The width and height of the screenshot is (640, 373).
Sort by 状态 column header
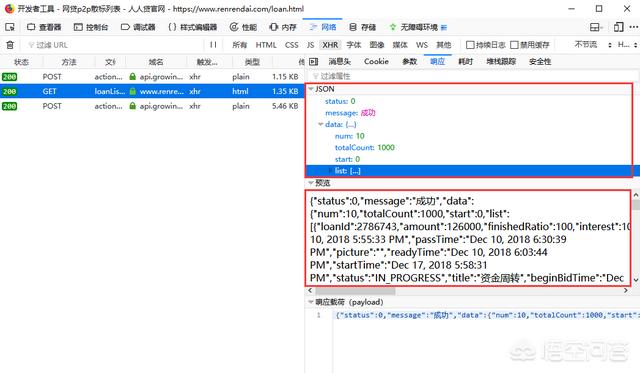click(x=21, y=62)
